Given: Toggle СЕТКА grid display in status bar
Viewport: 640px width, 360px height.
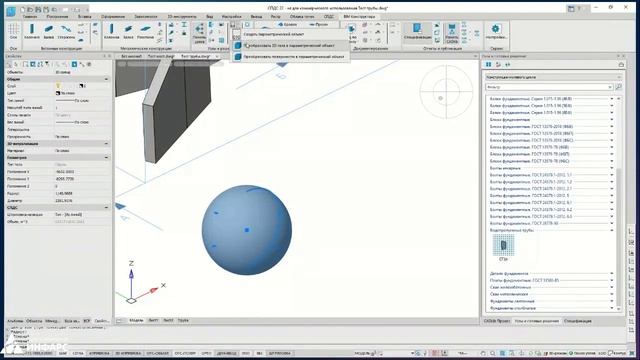Looking at the screenshot, I should pyautogui.click(x=78, y=353).
